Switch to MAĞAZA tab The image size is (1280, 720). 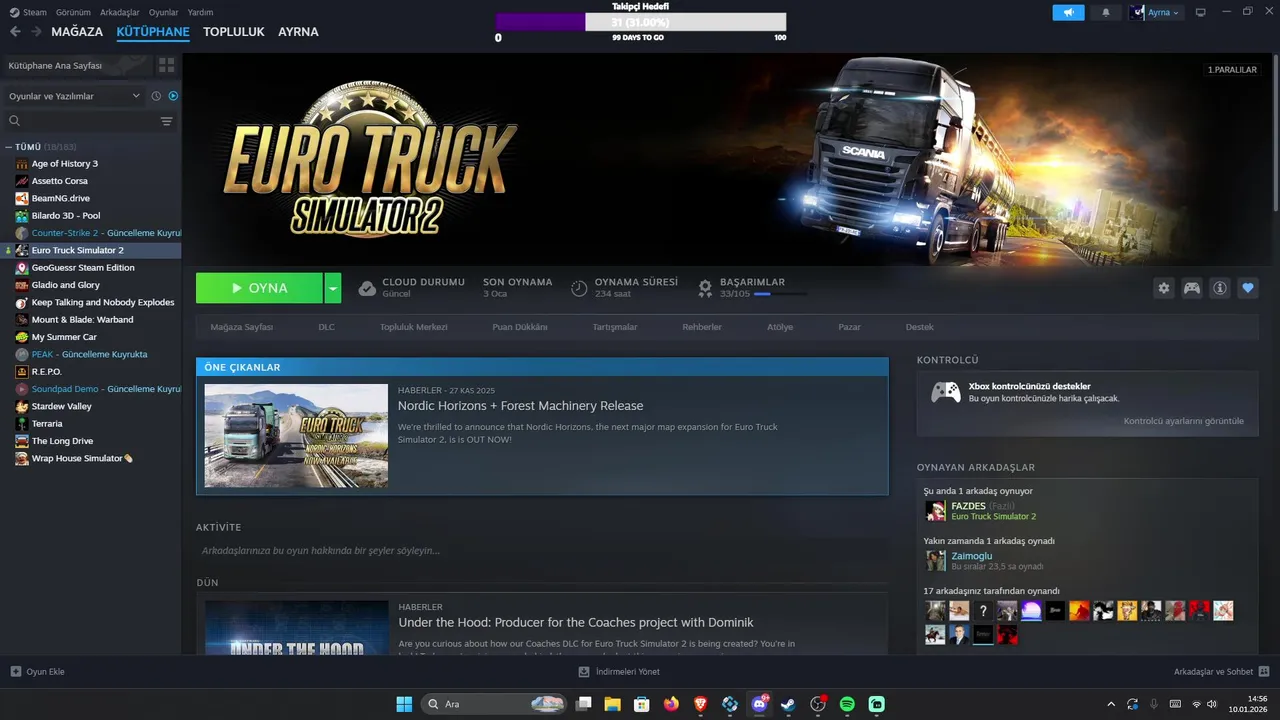(77, 32)
